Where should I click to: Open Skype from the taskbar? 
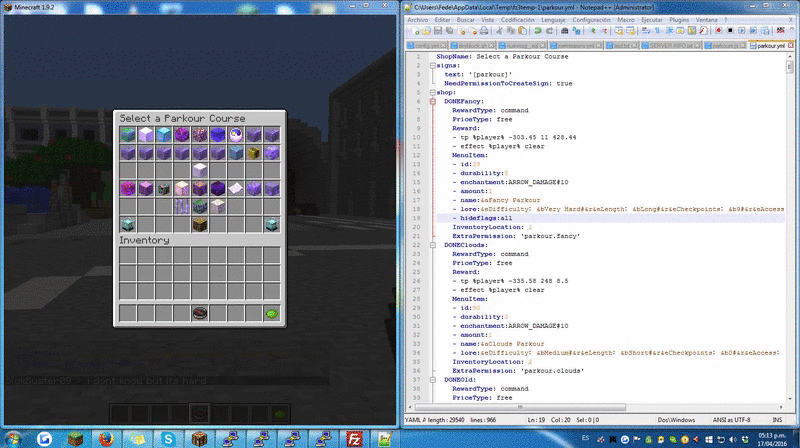pyautogui.click(x=168, y=438)
